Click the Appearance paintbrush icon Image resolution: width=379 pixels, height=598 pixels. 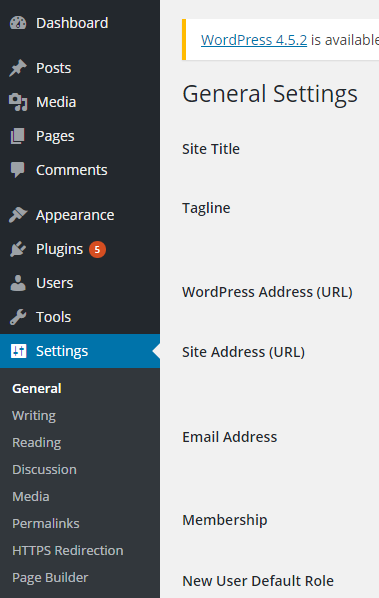tap(18, 215)
